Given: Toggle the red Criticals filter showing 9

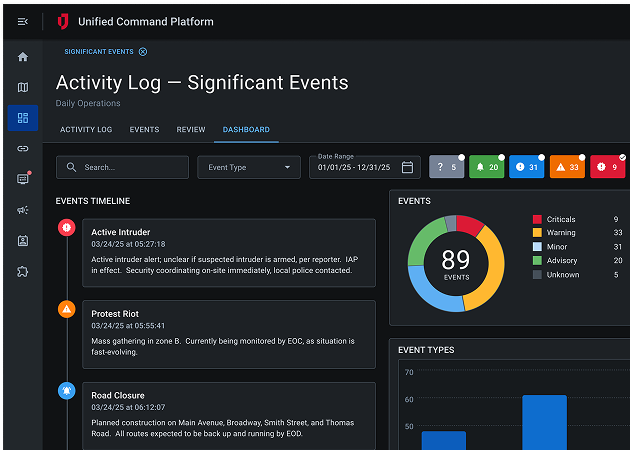Looking at the screenshot, I should (x=607, y=167).
